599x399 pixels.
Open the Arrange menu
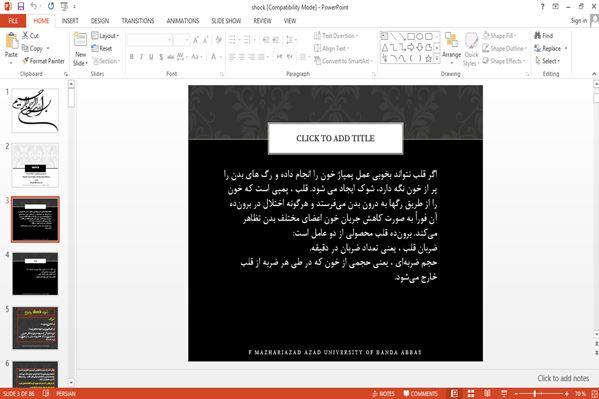pos(452,49)
